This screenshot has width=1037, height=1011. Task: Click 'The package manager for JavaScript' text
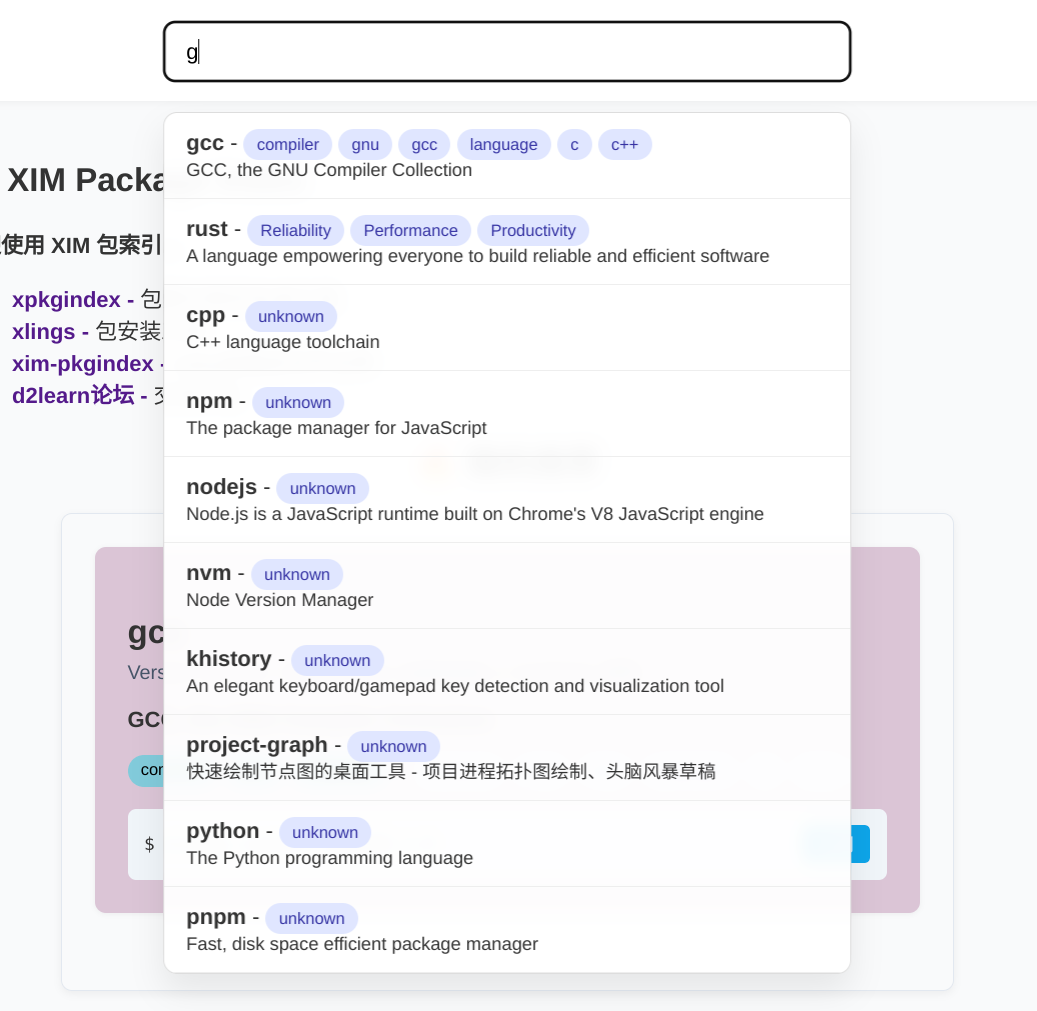point(337,428)
